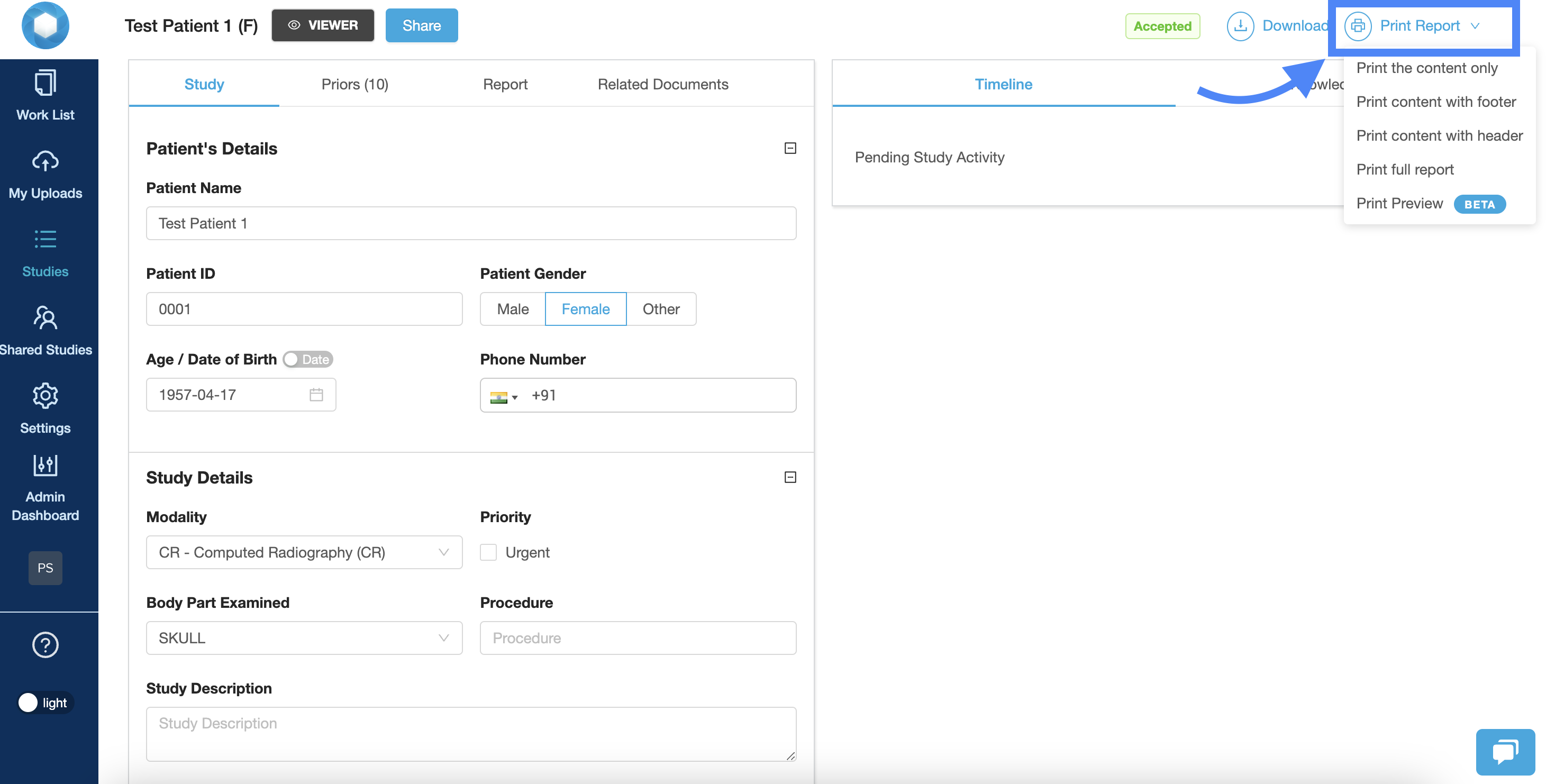Viewport: 1546px width, 784px height.
Task: Toggle the Age/Date of Birth switch
Action: click(308, 359)
